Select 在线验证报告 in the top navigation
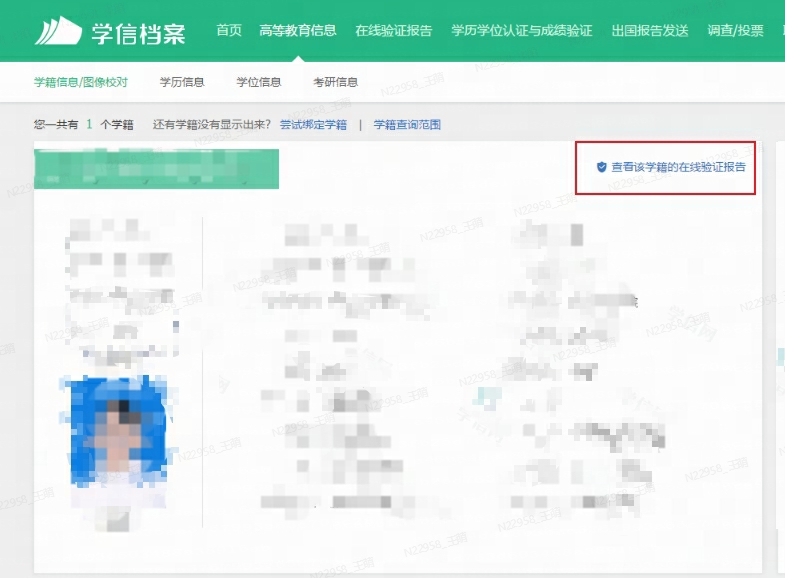 (393, 30)
